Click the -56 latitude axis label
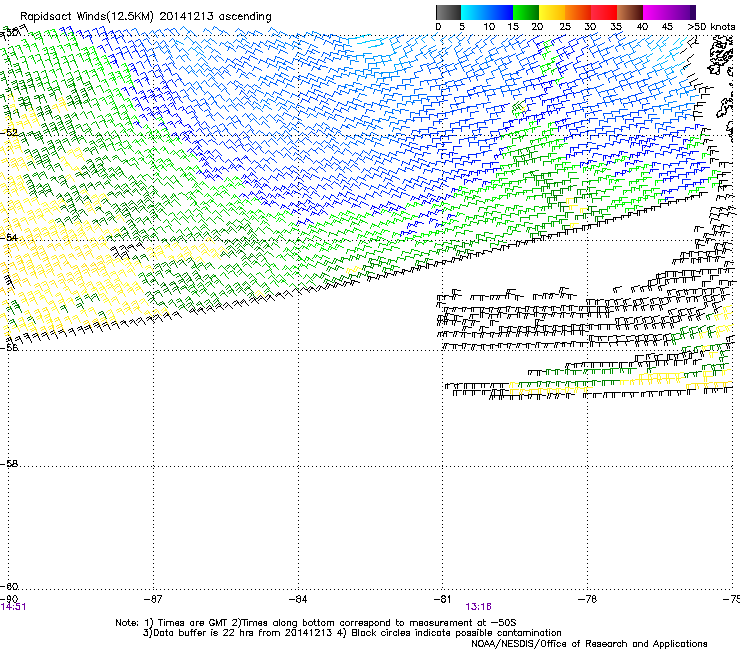This screenshot has width=740, height=650. tap(9, 348)
